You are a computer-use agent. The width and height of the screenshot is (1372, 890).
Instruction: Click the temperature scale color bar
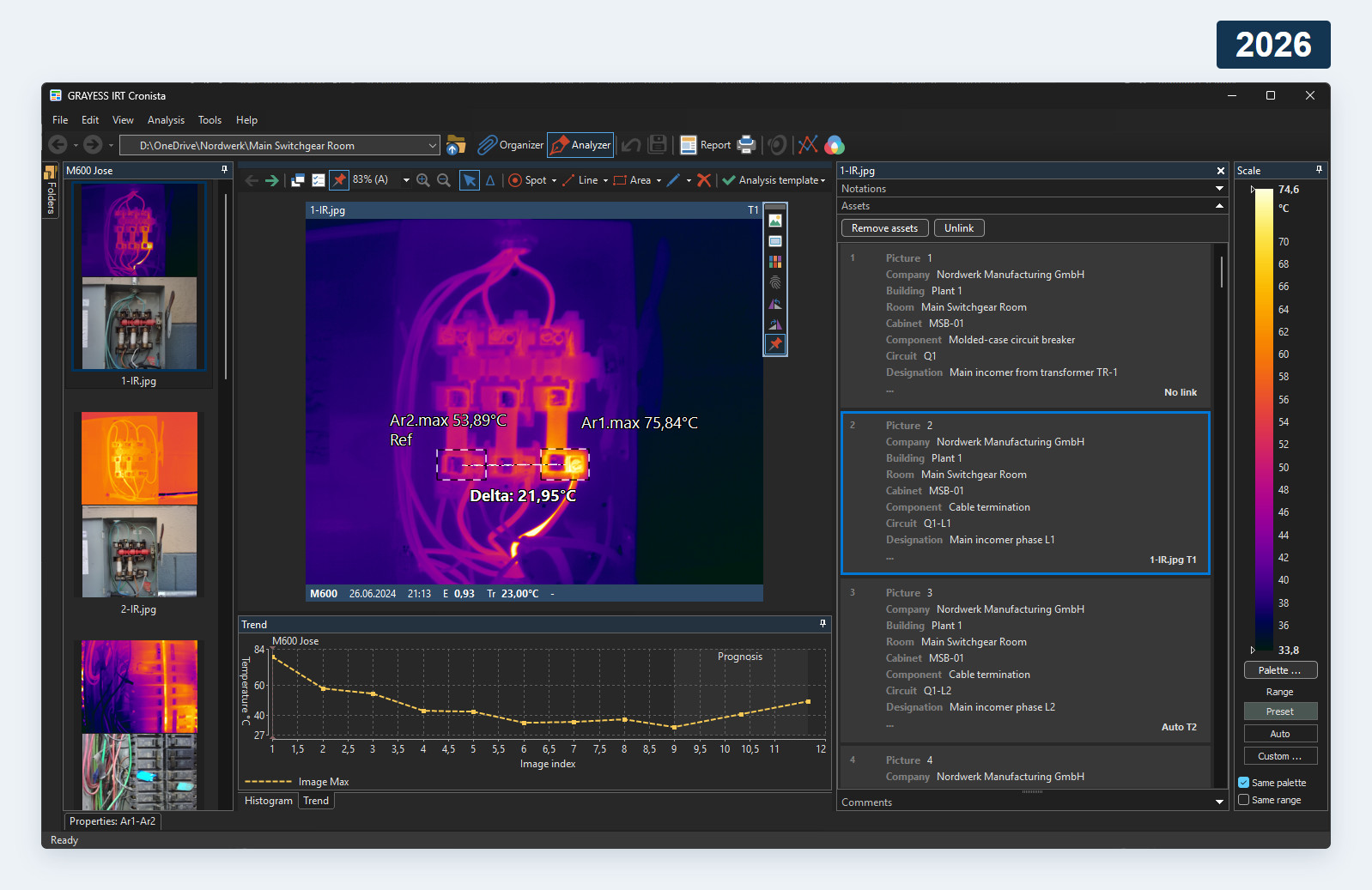click(x=1264, y=419)
